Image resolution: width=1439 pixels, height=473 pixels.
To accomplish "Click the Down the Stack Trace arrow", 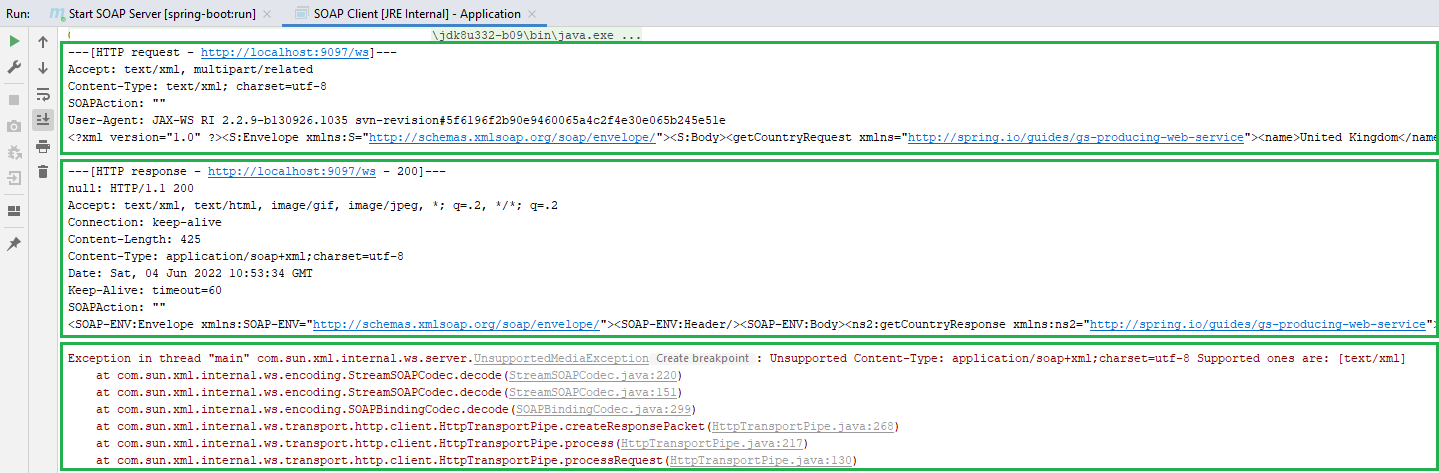I will click(x=43, y=68).
